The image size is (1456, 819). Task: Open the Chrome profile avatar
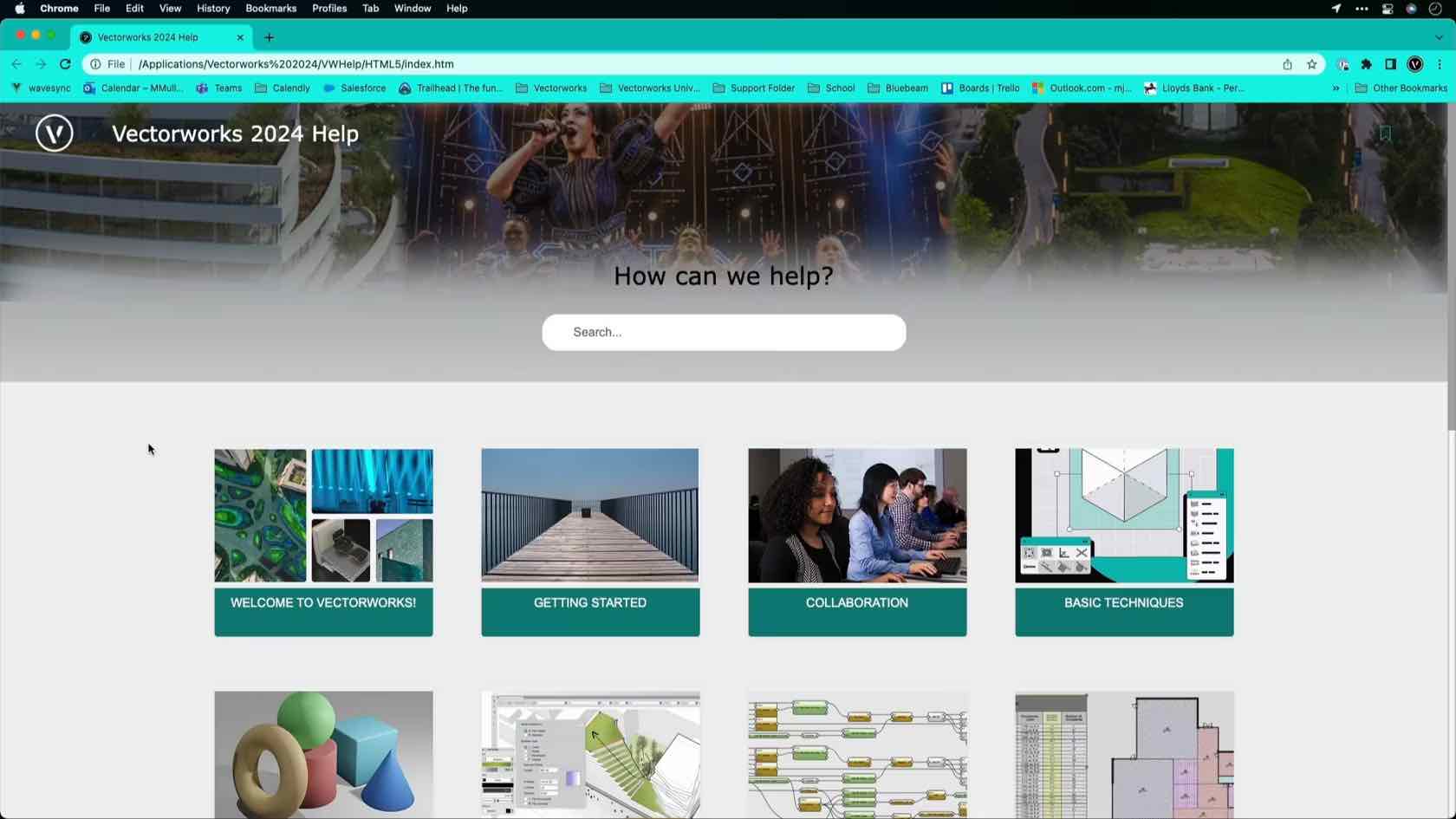click(1415, 64)
